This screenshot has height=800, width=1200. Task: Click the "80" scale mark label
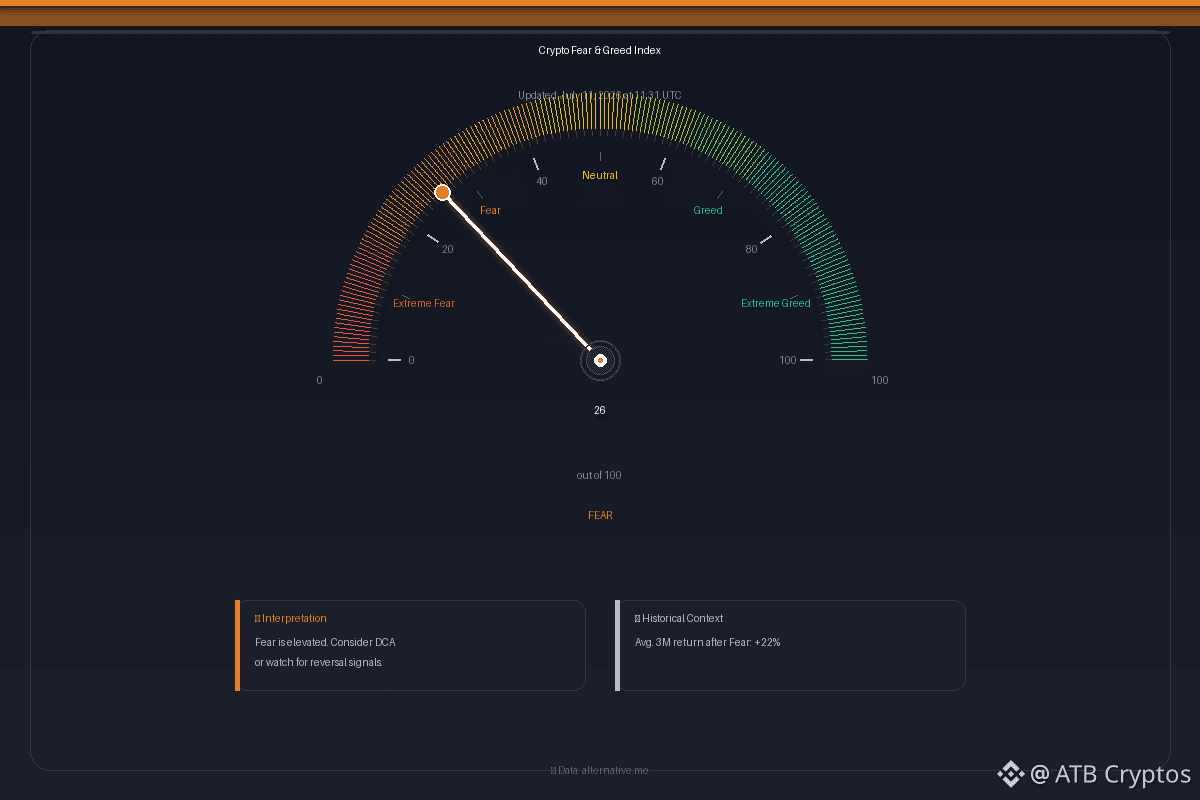[751, 249]
